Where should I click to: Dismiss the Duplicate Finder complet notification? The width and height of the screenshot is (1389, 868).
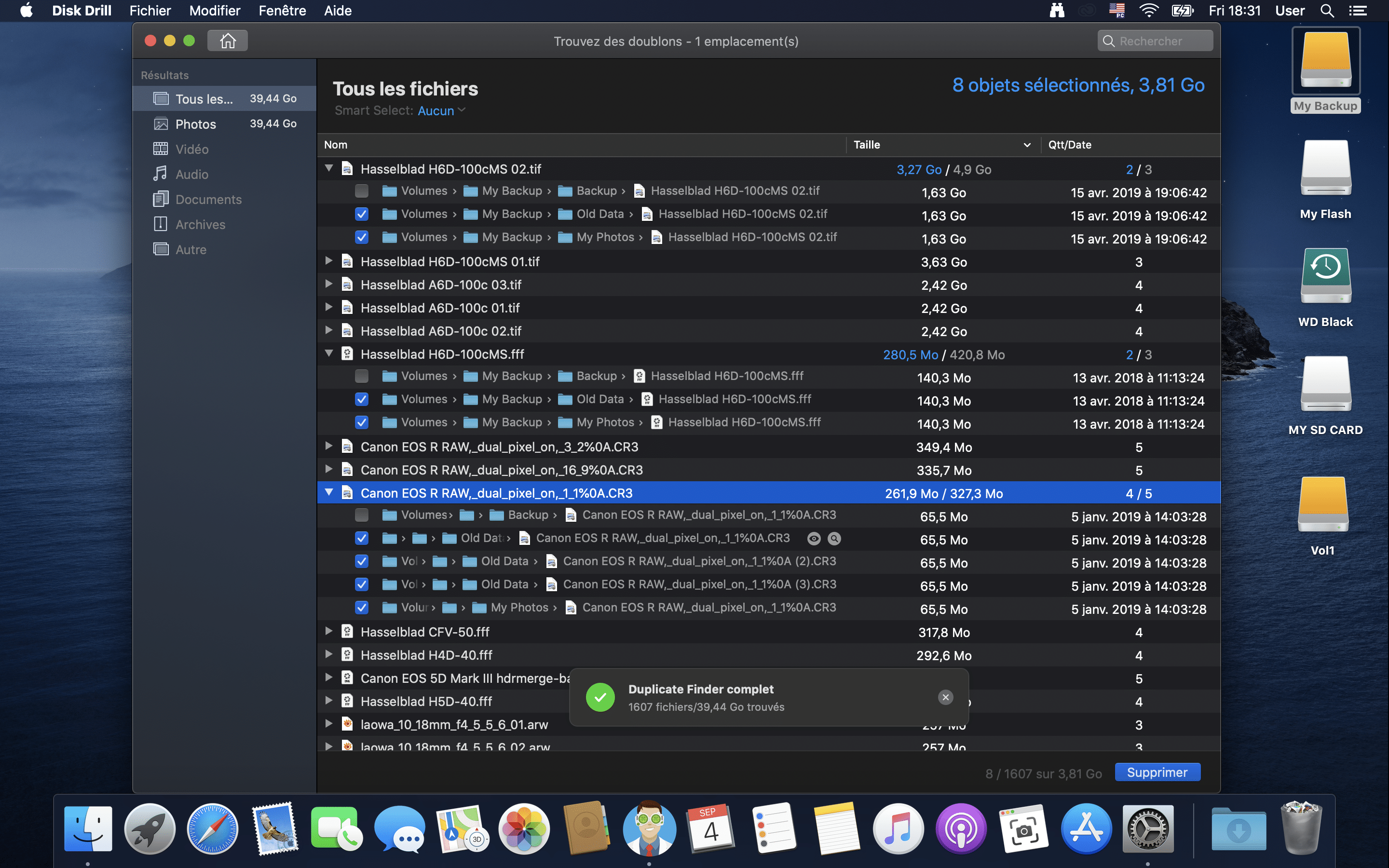point(945,697)
